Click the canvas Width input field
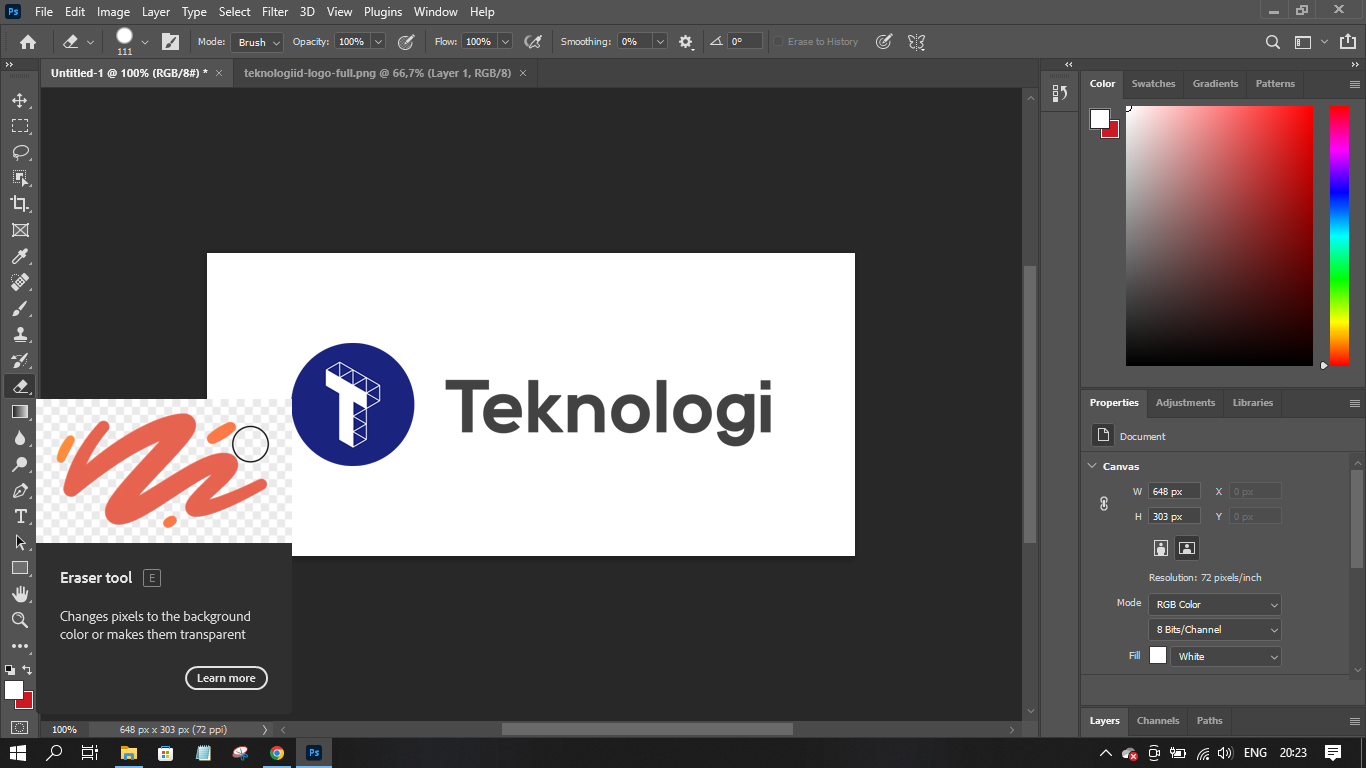This screenshot has height=768, width=1366. coord(1173,492)
